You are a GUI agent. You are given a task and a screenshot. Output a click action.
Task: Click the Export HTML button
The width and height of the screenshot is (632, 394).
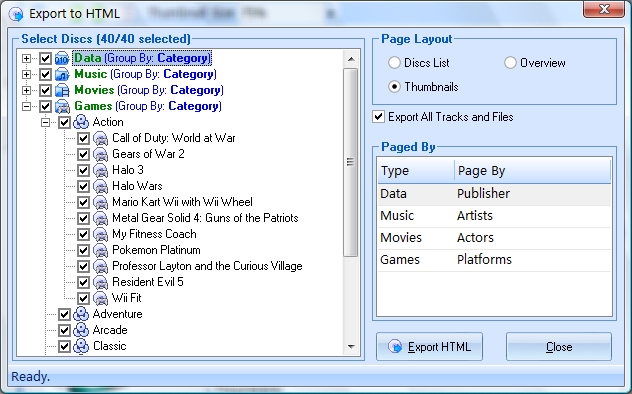429,346
